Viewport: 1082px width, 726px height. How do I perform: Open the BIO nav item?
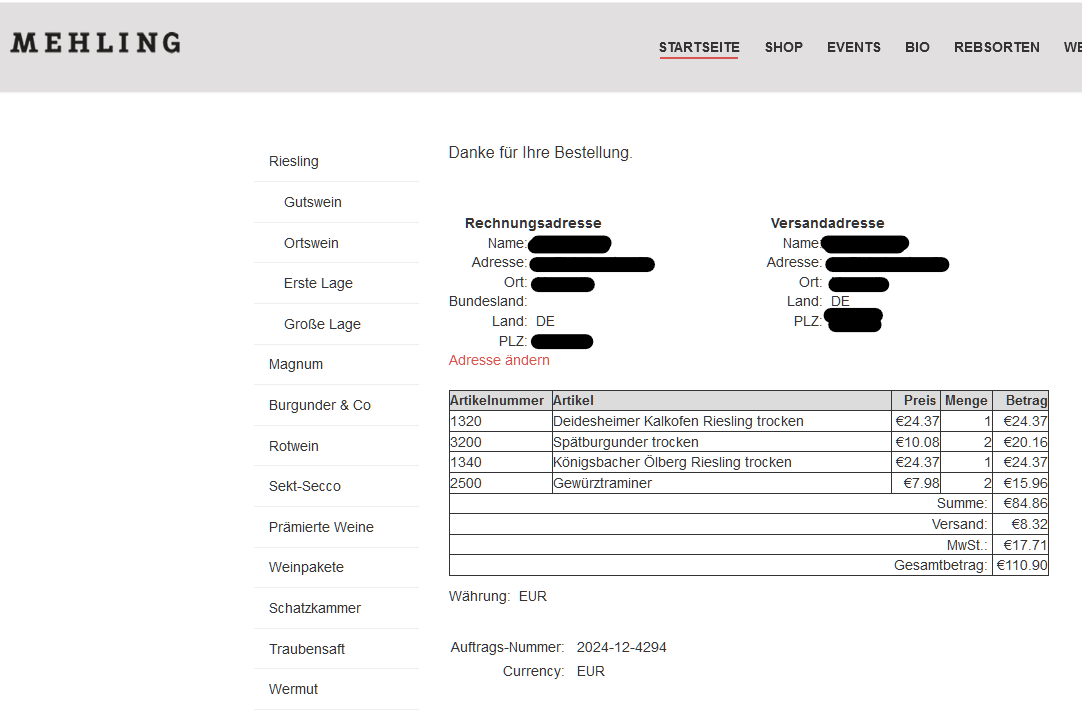coord(917,47)
